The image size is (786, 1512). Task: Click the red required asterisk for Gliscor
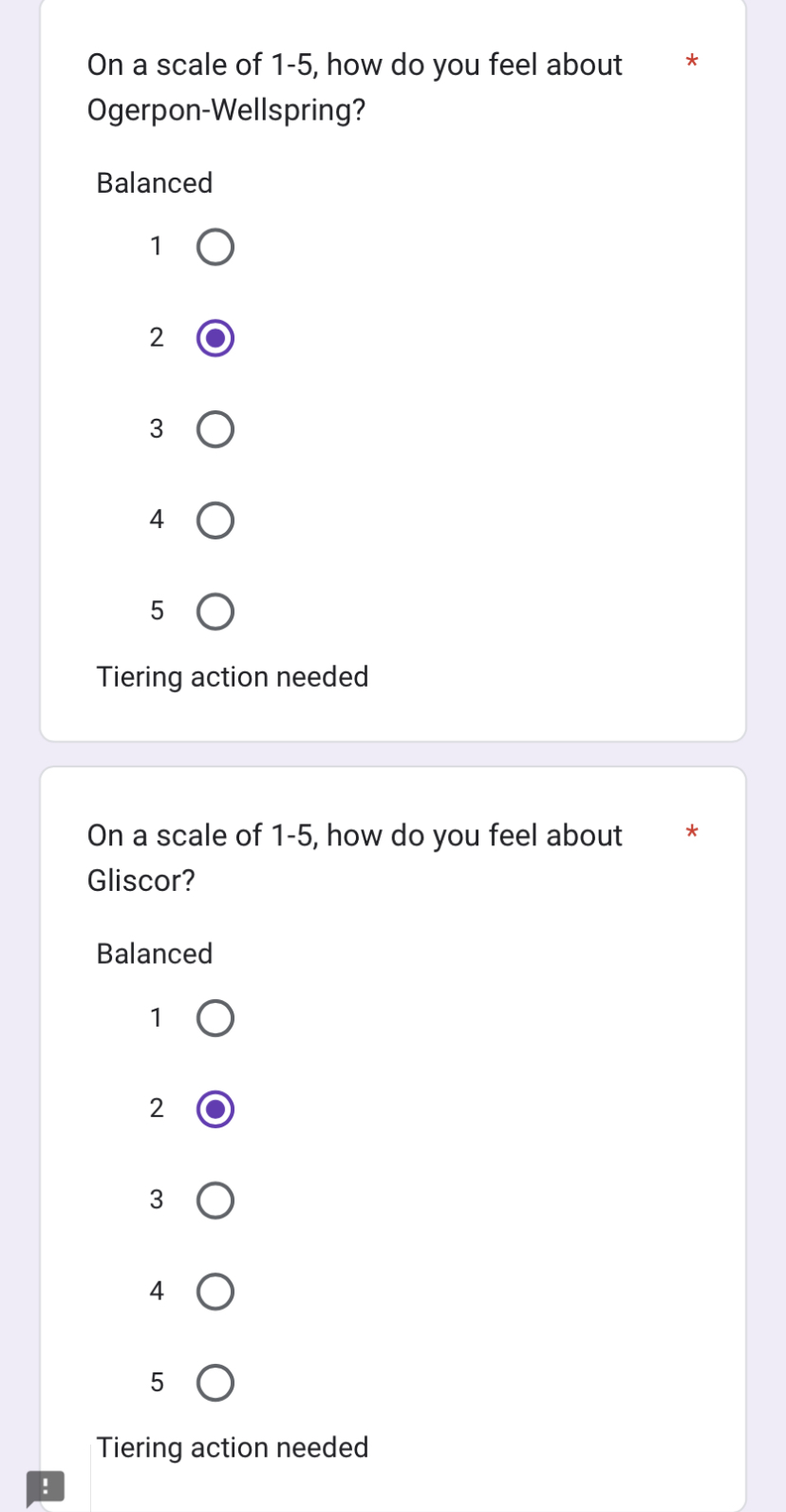pyautogui.click(x=692, y=833)
